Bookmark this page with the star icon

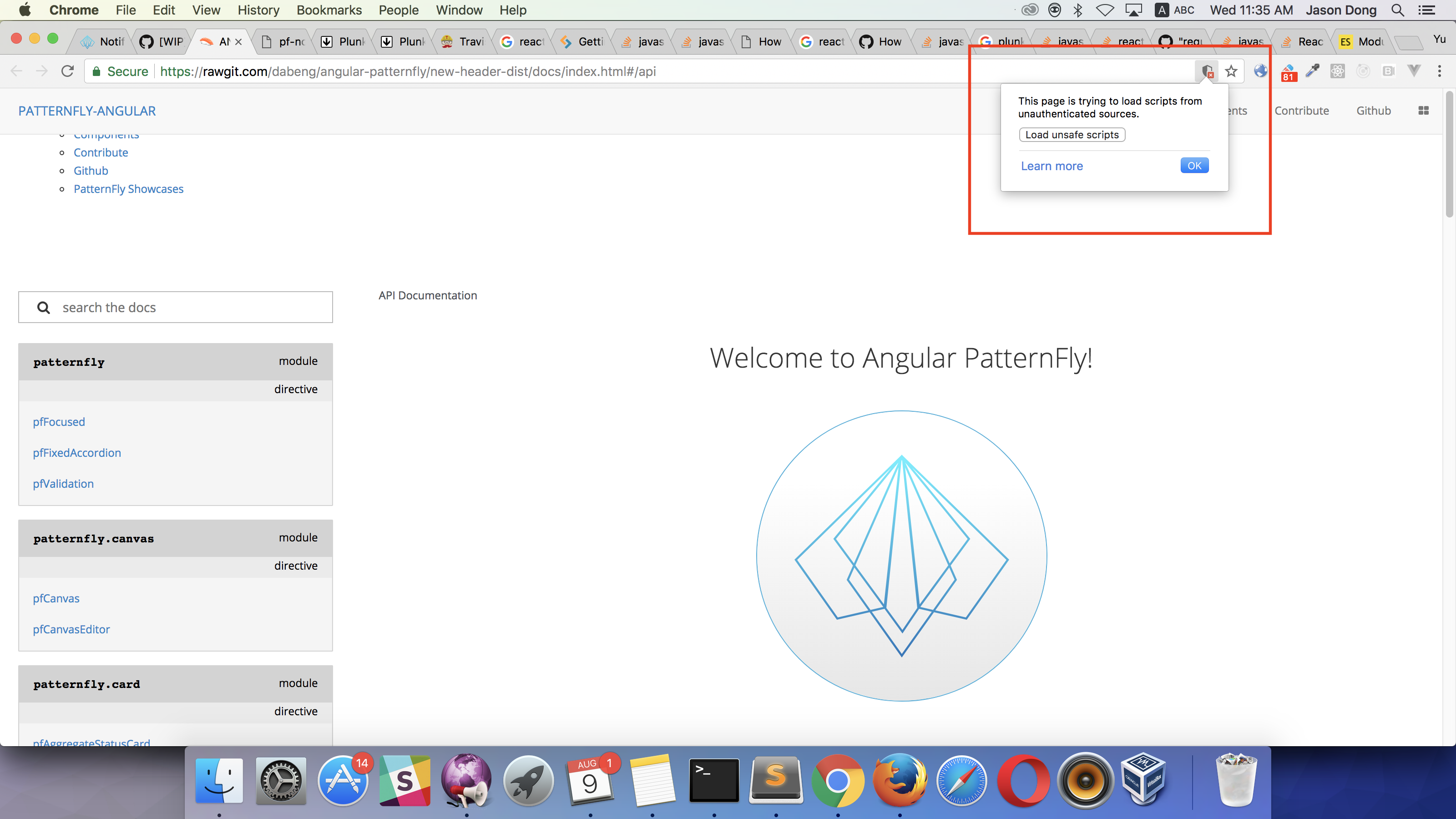click(1231, 72)
